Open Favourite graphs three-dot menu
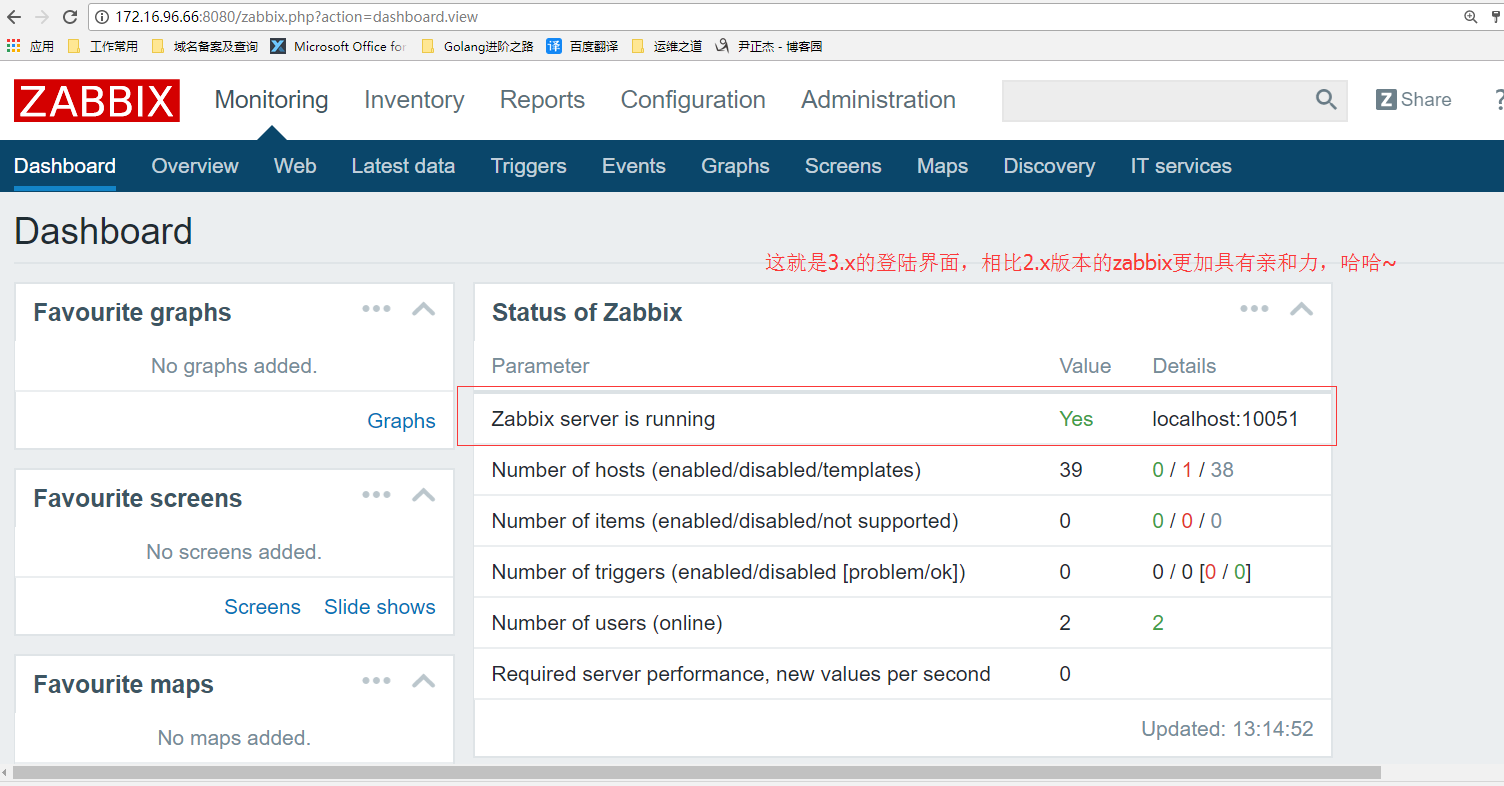The height and width of the screenshot is (786, 1504). tap(376, 309)
